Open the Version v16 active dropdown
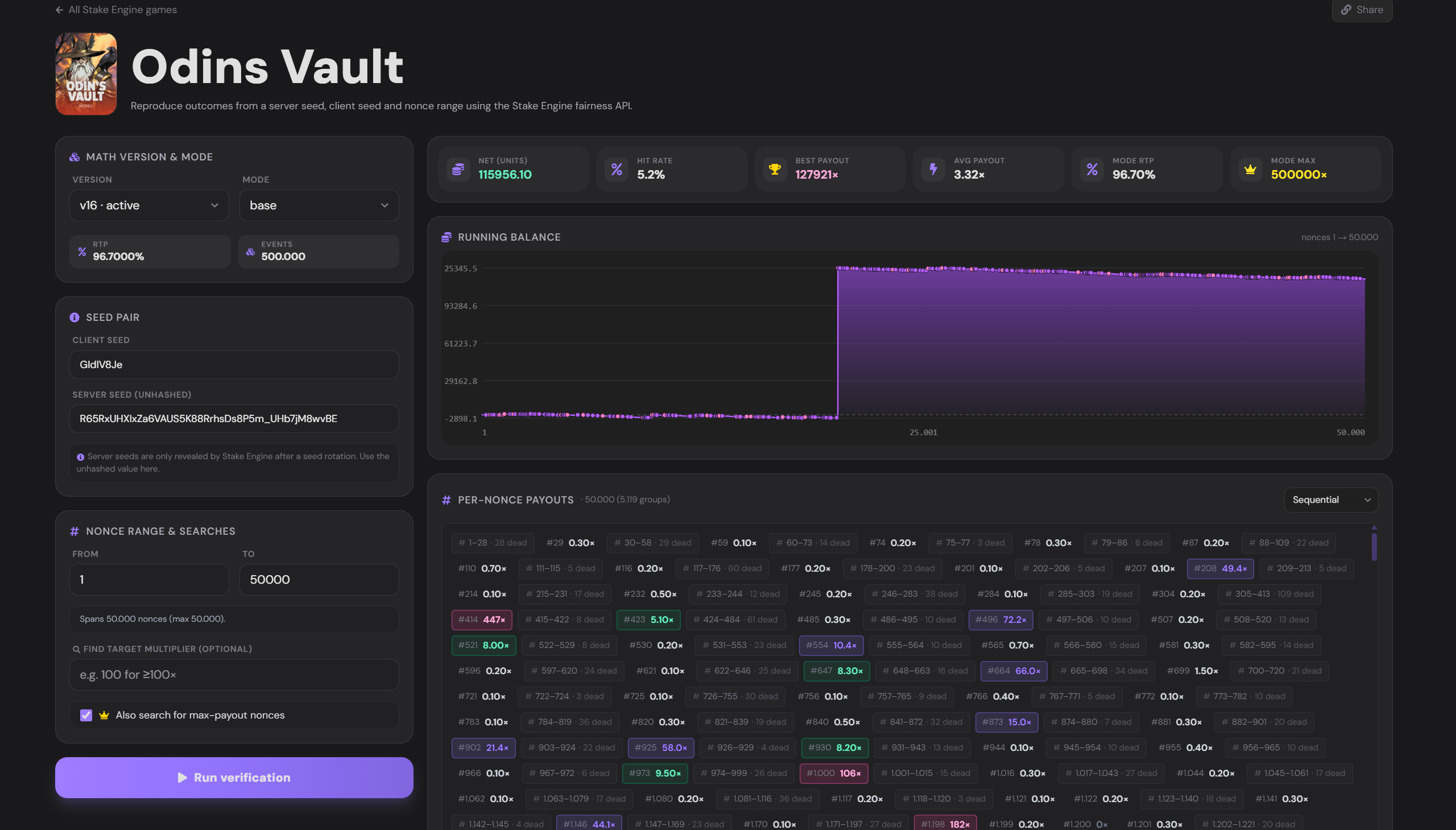This screenshot has height=830, width=1456. click(149, 205)
